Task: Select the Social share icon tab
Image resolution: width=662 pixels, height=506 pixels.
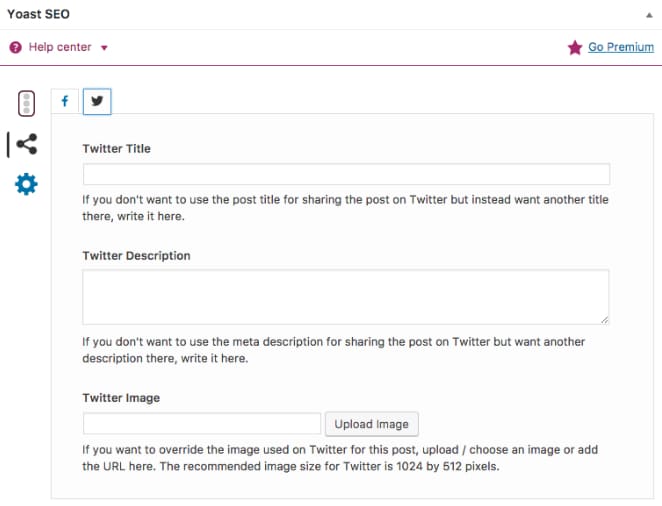Action: click(27, 144)
